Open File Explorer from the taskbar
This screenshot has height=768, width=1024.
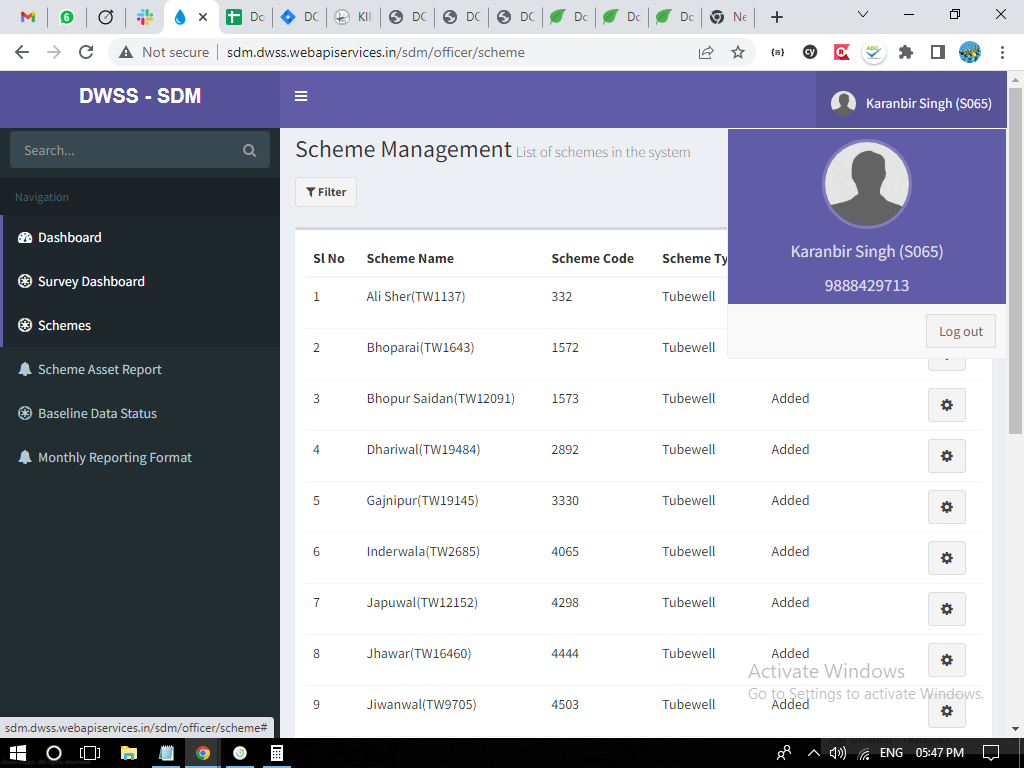tap(128, 753)
